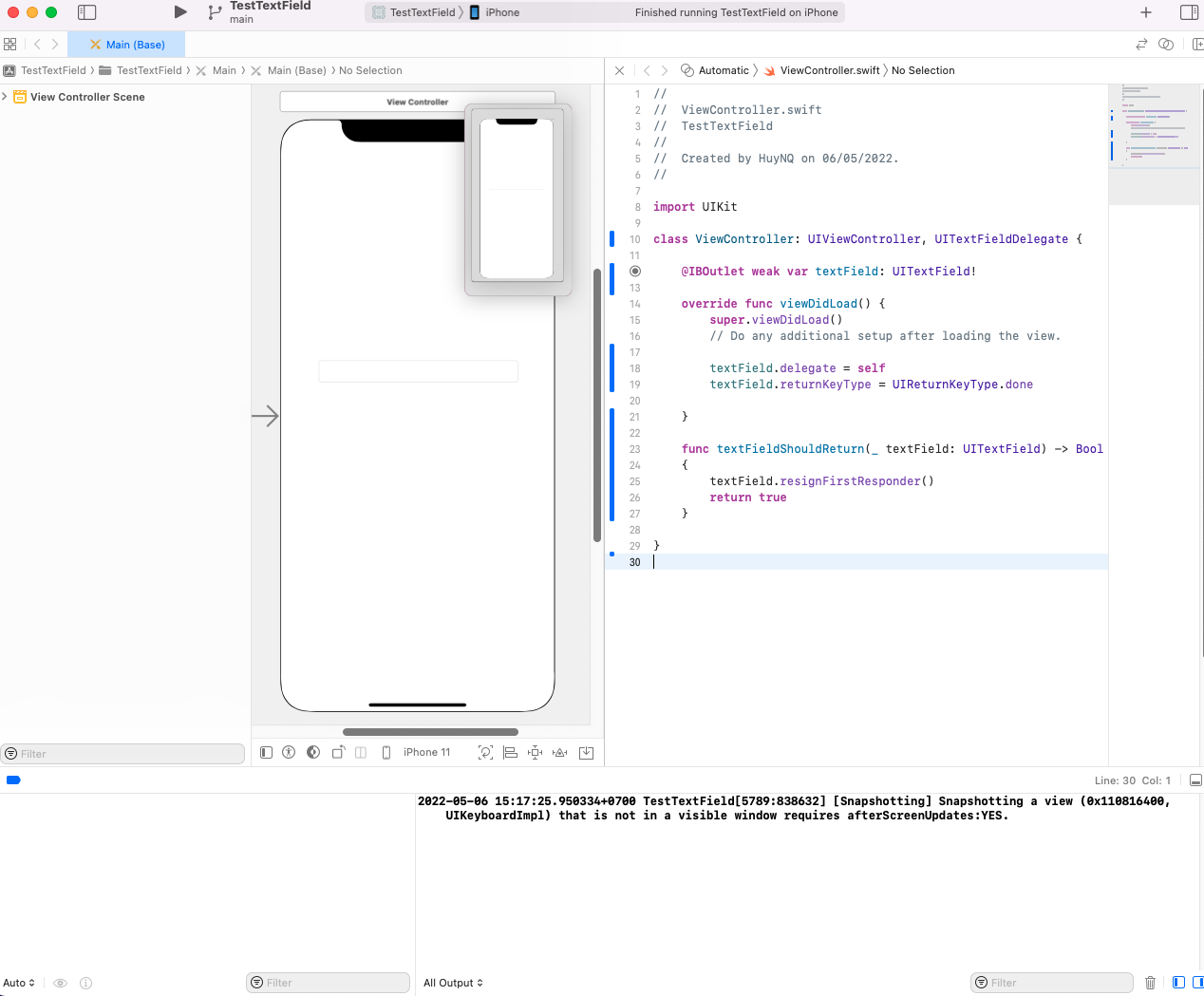Clear the console with the trash icon
Image resolution: width=1204 pixels, height=996 pixels.
pos(1150,983)
